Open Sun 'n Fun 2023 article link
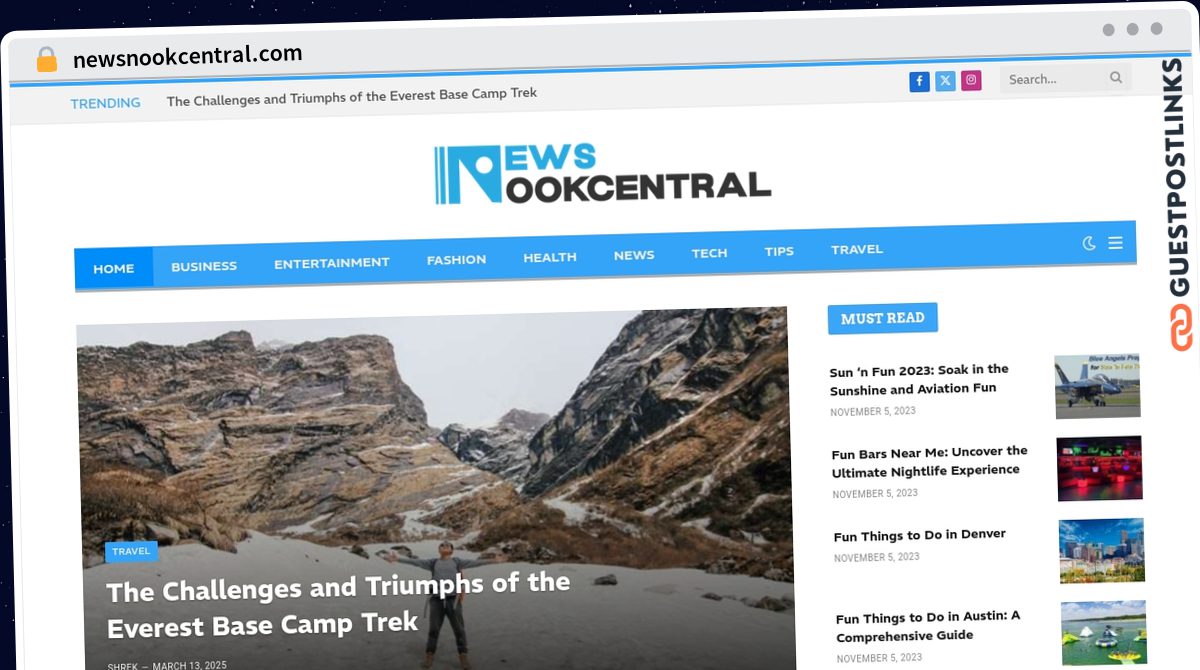1200x670 pixels. pos(919,379)
